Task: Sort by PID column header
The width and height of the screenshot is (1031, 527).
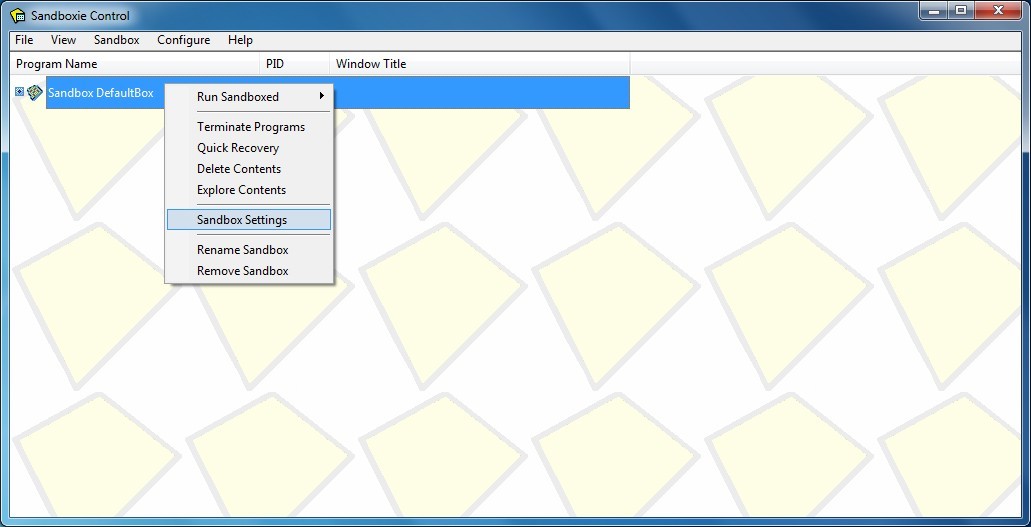Action: [x=295, y=64]
